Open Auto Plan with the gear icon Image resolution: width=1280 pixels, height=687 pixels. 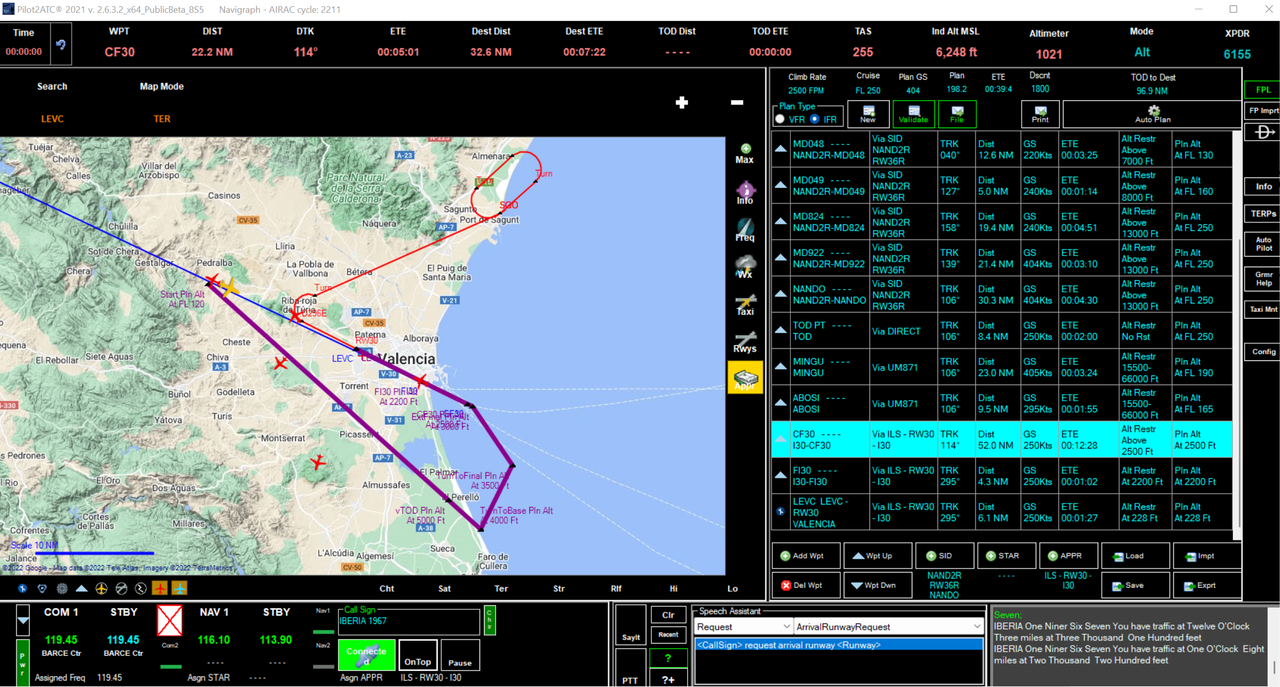pyautogui.click(x=1153, y=114)
